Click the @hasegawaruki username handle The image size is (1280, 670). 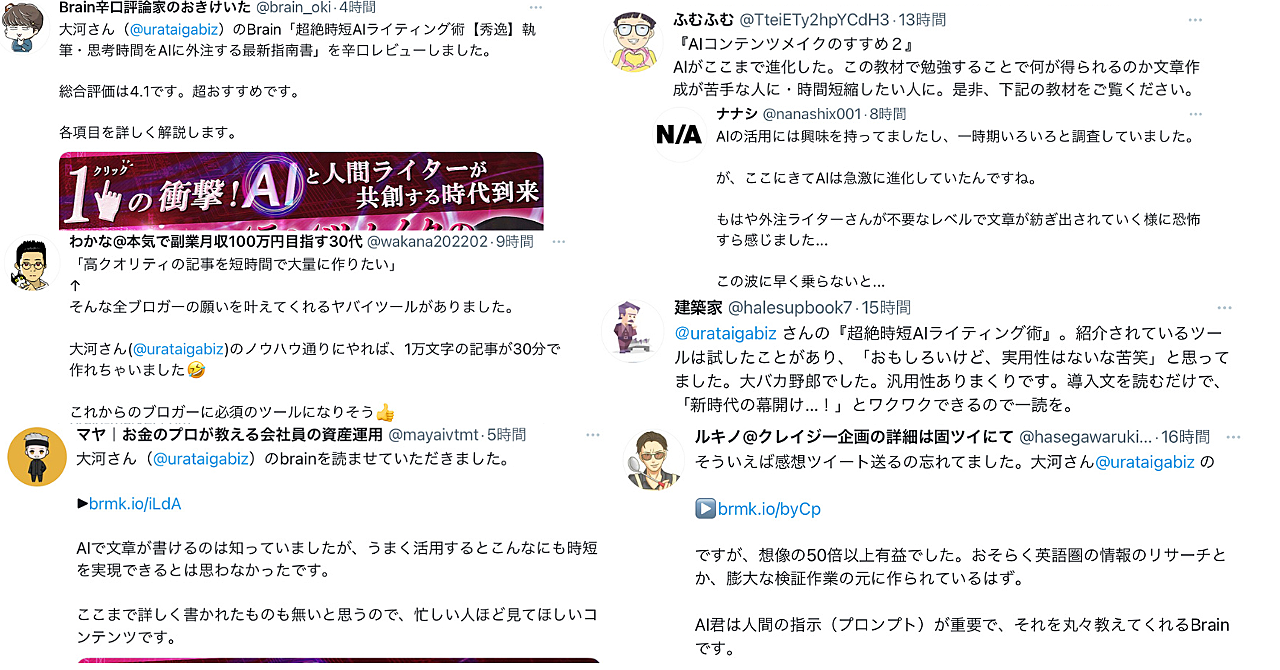coord(1084,437)
